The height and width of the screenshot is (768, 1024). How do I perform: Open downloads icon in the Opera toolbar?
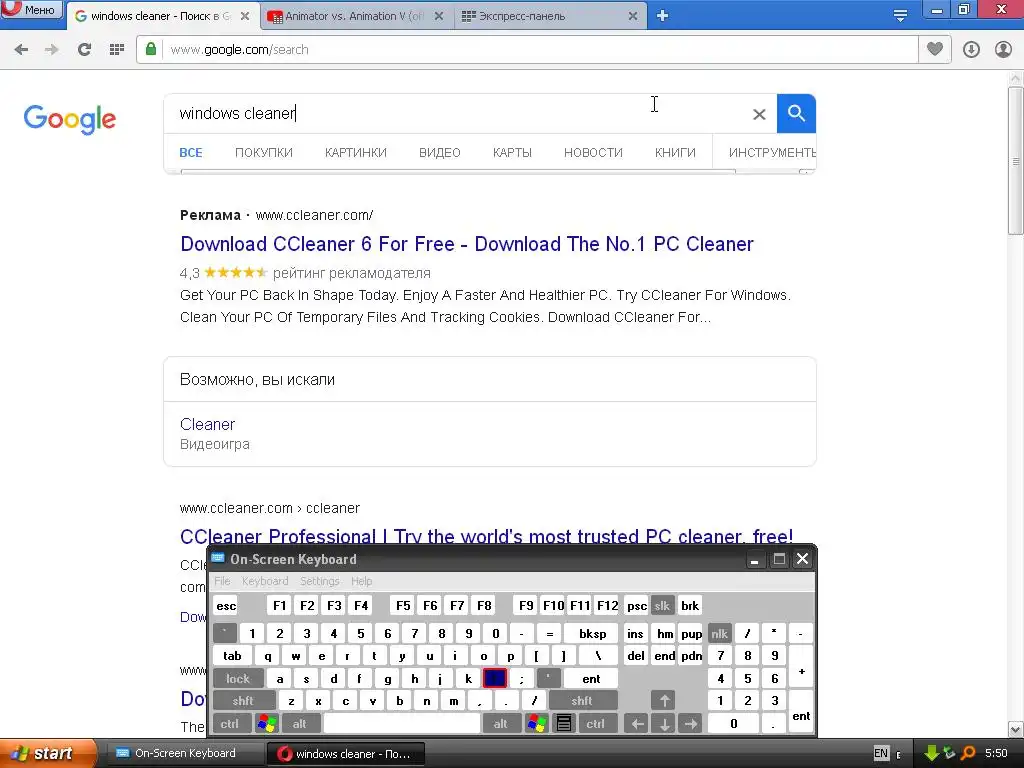(971, 50)
